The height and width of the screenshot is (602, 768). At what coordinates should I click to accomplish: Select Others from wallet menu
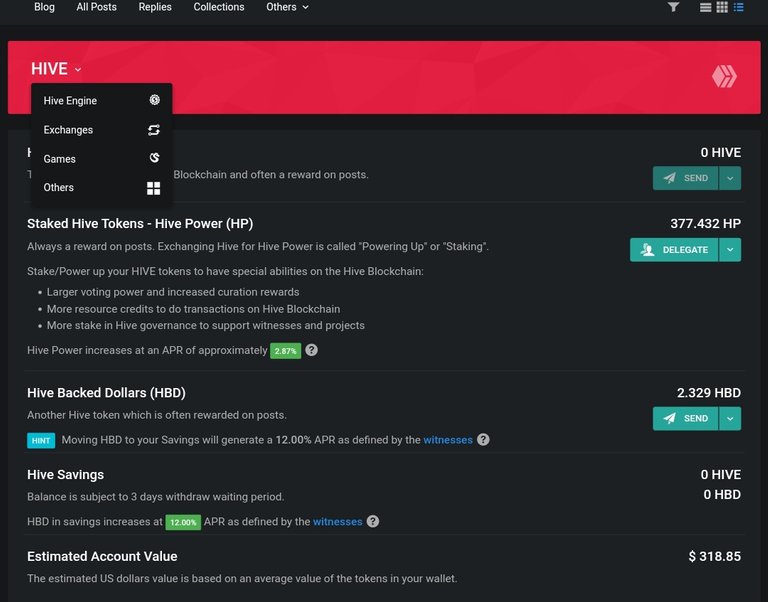tap(101, 188)
